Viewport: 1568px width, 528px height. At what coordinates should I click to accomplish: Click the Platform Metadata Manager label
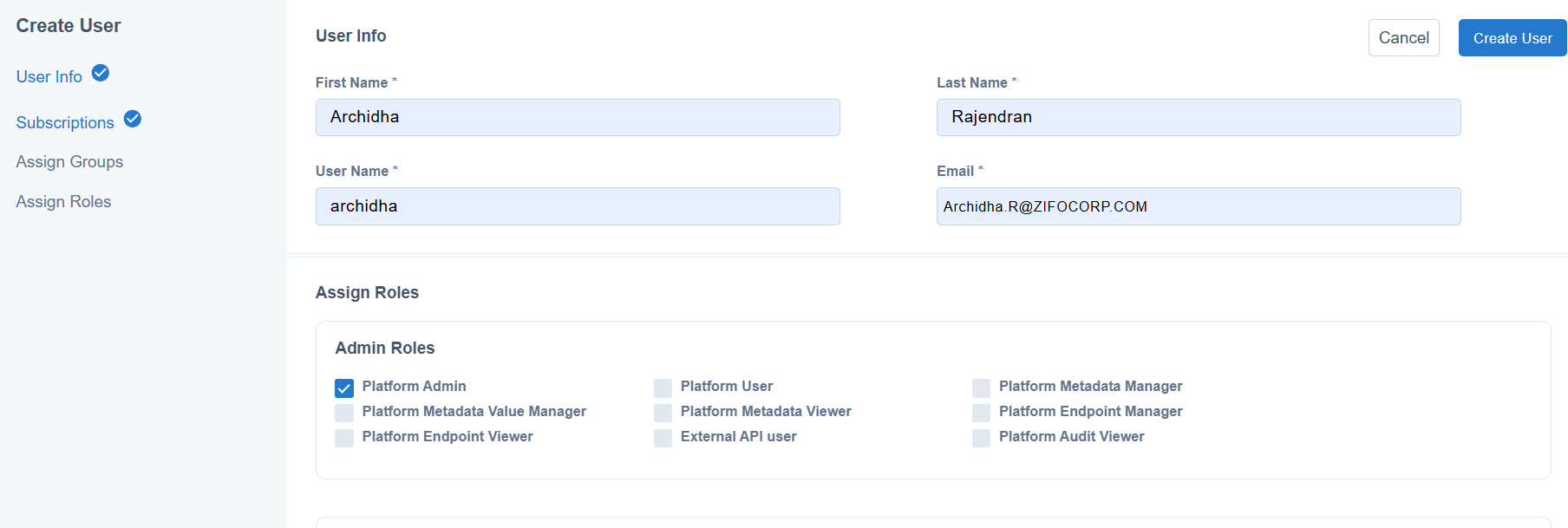tap(1091, 386)
